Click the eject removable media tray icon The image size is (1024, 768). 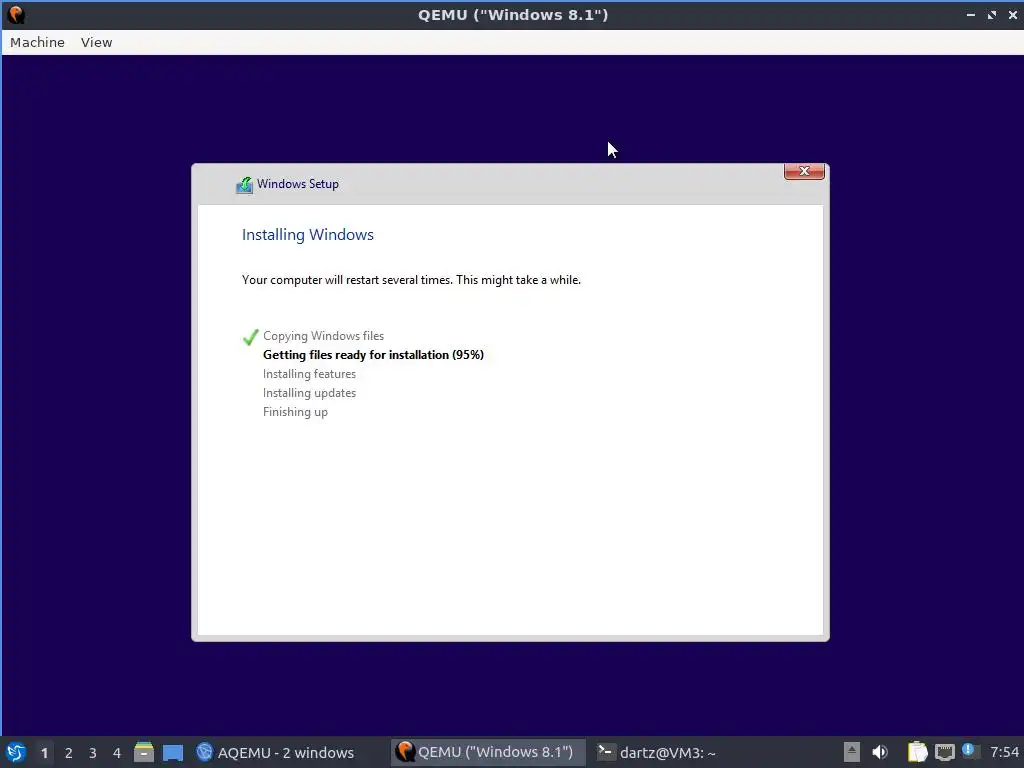[x=851, y=752]
